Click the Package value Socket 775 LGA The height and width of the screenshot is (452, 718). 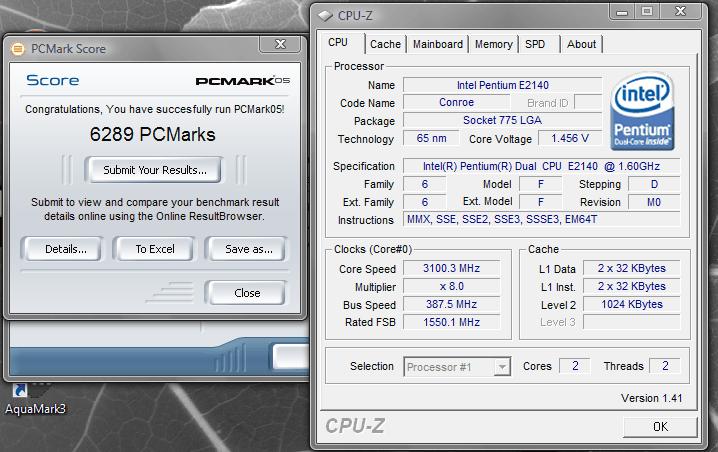click(502, 120)
